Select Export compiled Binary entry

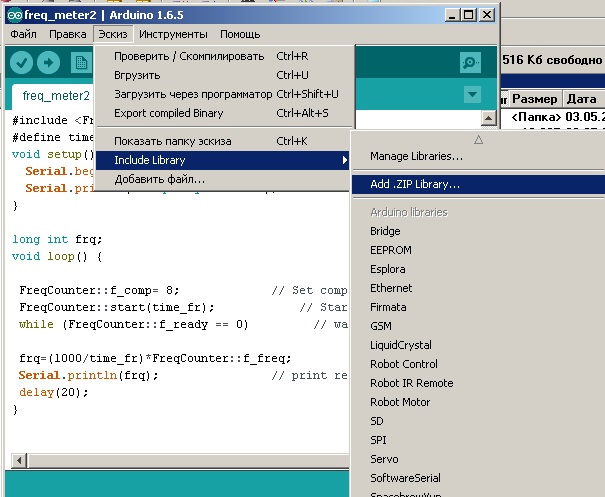[x=225, y=113]
